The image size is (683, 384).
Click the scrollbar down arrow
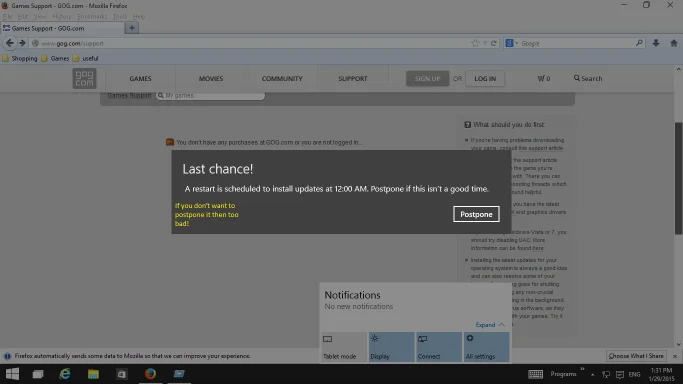tap(679, 344)
